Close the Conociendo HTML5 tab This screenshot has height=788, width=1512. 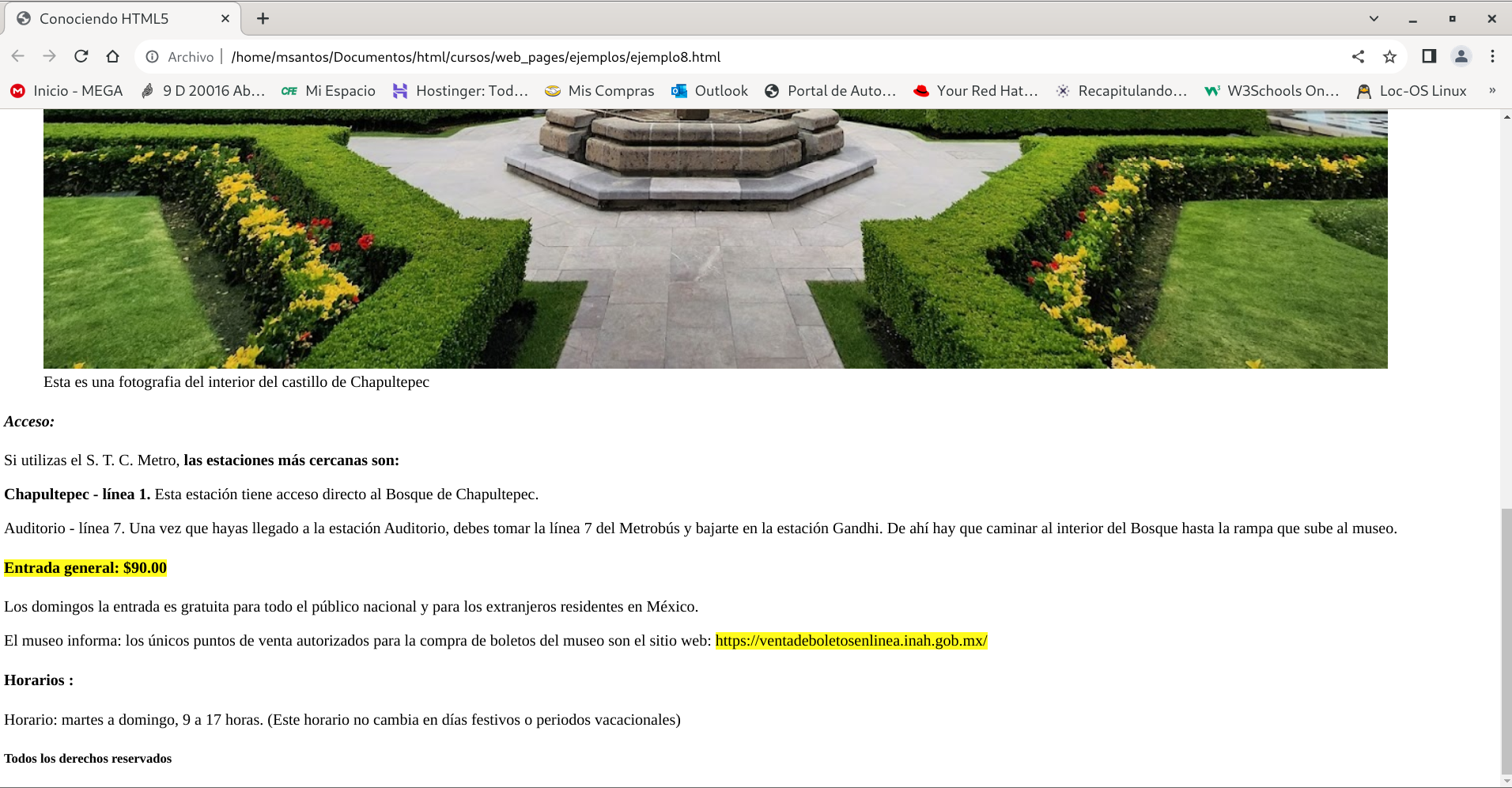pos(225,18)
